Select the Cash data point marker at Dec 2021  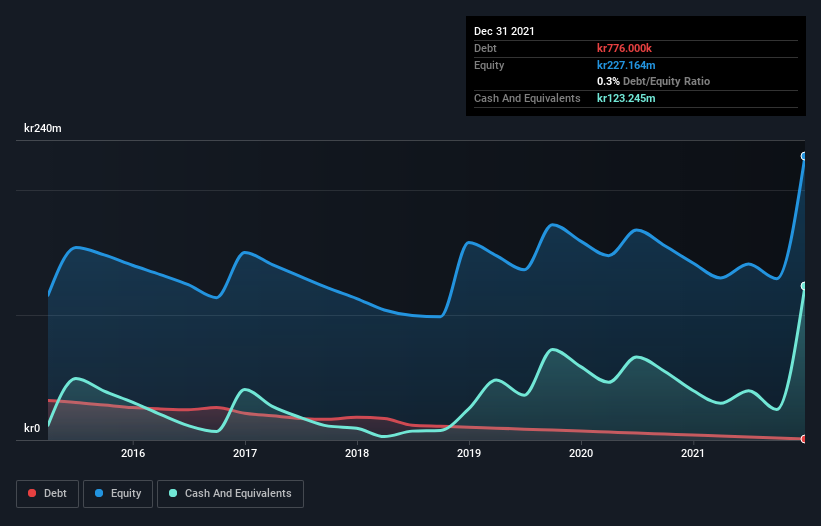pos(804,286)
